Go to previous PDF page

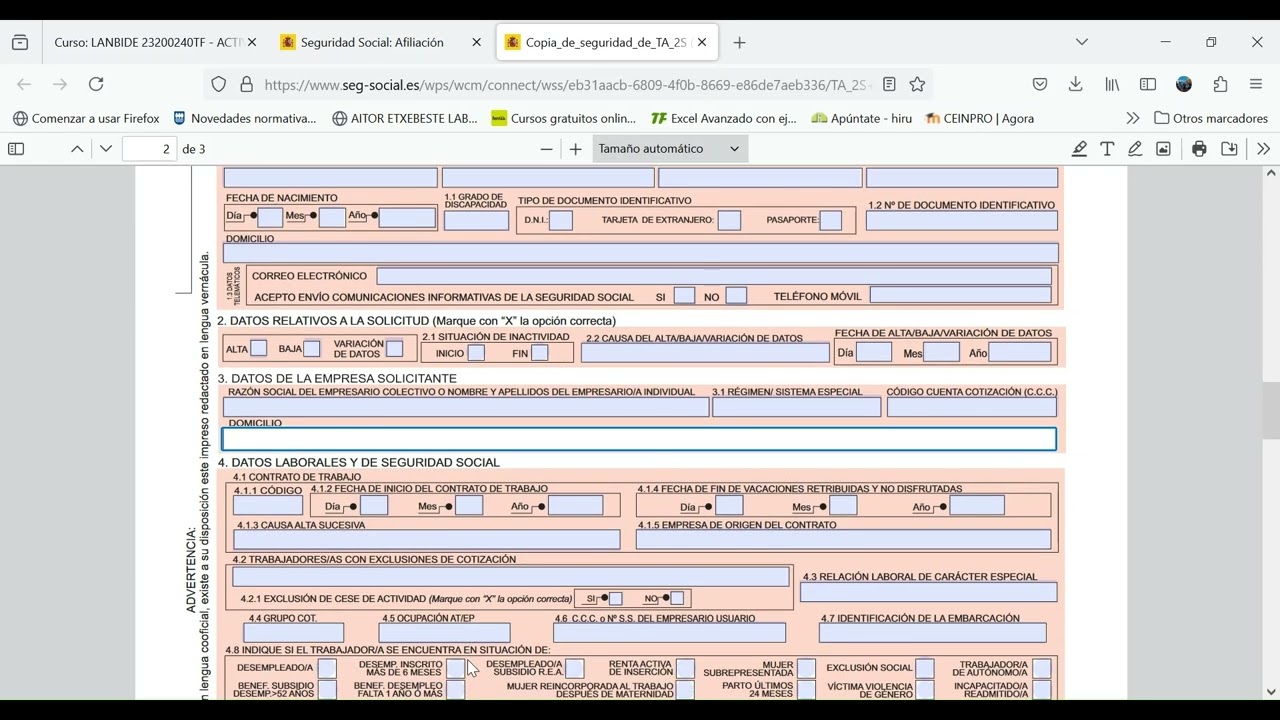77,149
